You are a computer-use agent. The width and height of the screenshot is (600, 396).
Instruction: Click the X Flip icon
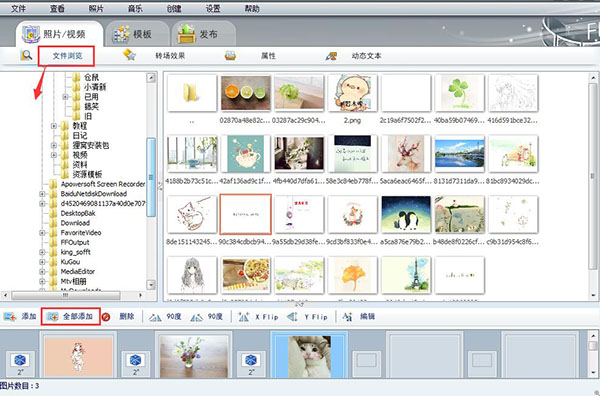[243, 316]
